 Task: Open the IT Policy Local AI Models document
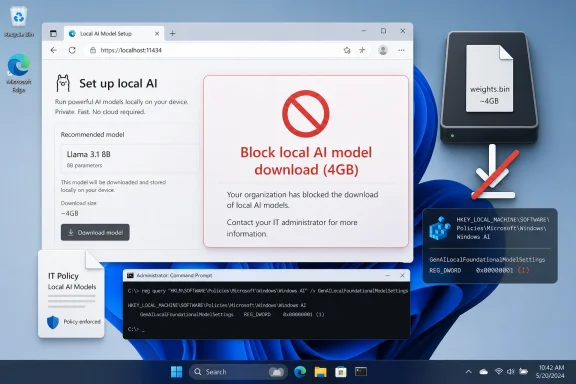tap(71, 294)
